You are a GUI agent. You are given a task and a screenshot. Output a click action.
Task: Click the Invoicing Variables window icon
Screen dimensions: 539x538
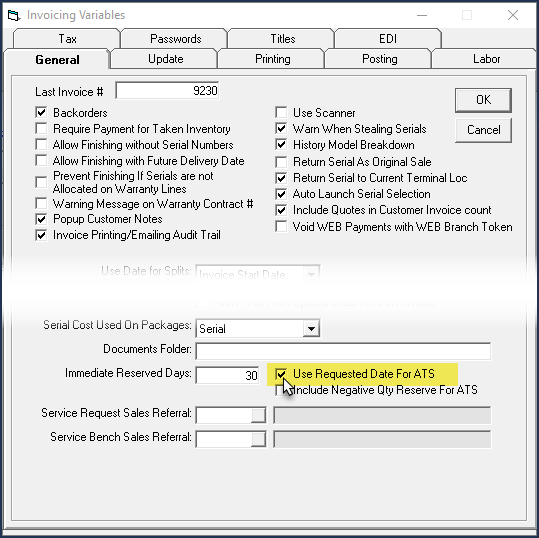click(14, 15)
